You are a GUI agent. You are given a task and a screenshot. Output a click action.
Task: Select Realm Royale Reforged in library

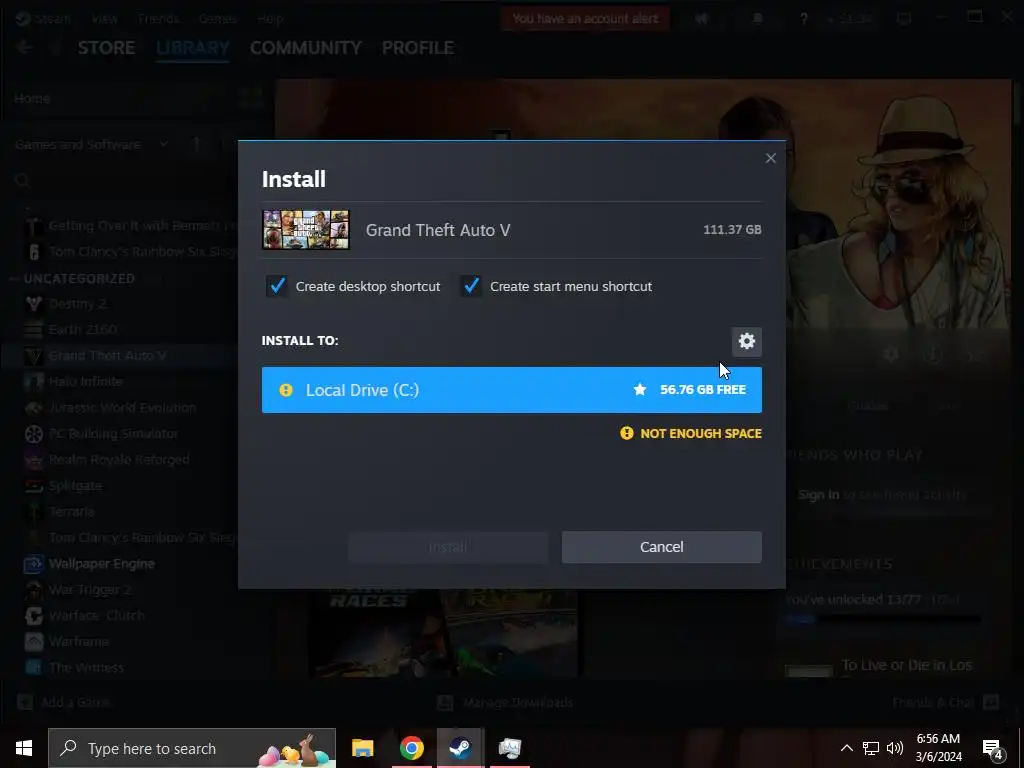coord(119,460)
